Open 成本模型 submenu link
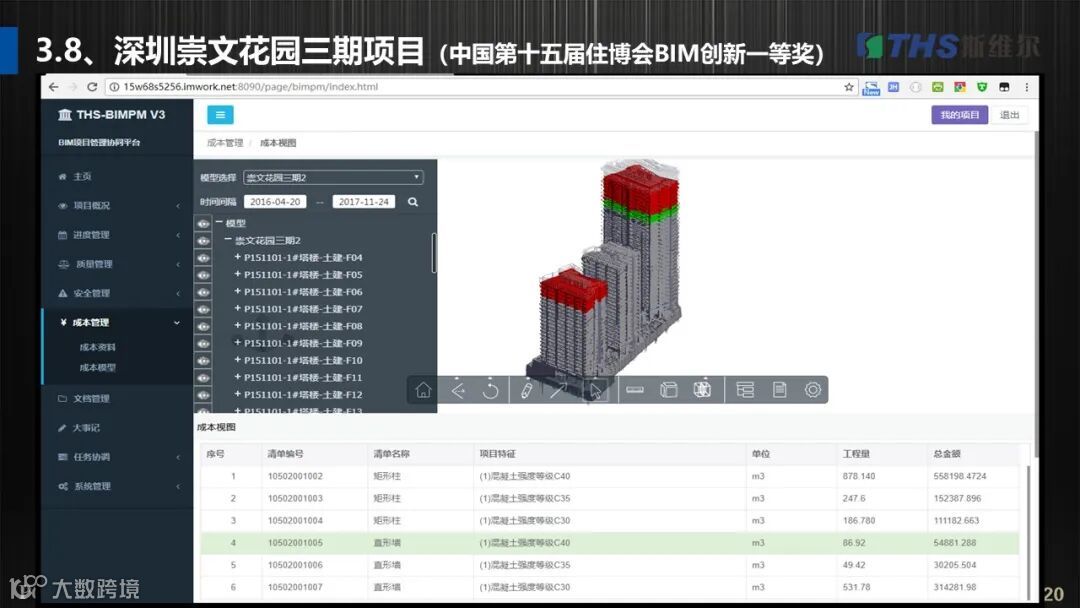Image resolution: width=1080 pixels, height=608 pixels. point(97,368)
